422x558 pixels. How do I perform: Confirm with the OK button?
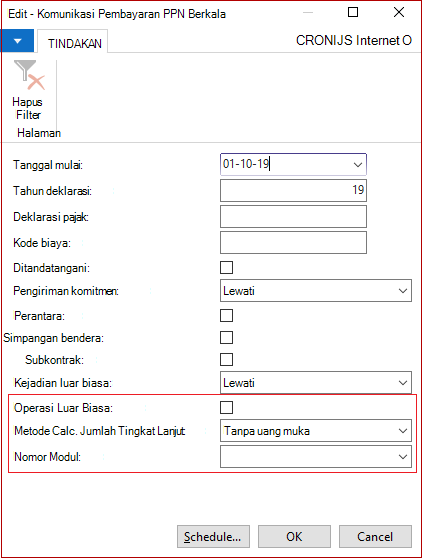tap(294, 537)
